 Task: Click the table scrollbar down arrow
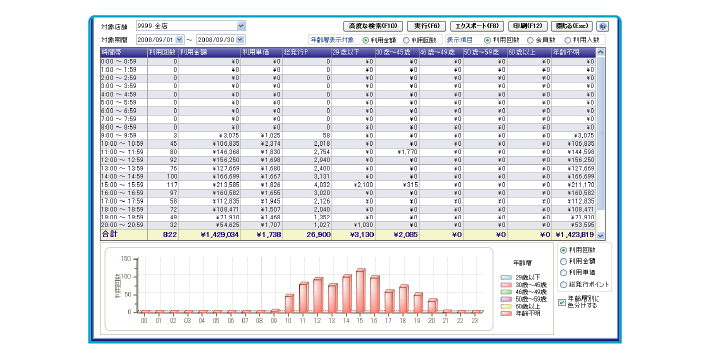point(601,235)
